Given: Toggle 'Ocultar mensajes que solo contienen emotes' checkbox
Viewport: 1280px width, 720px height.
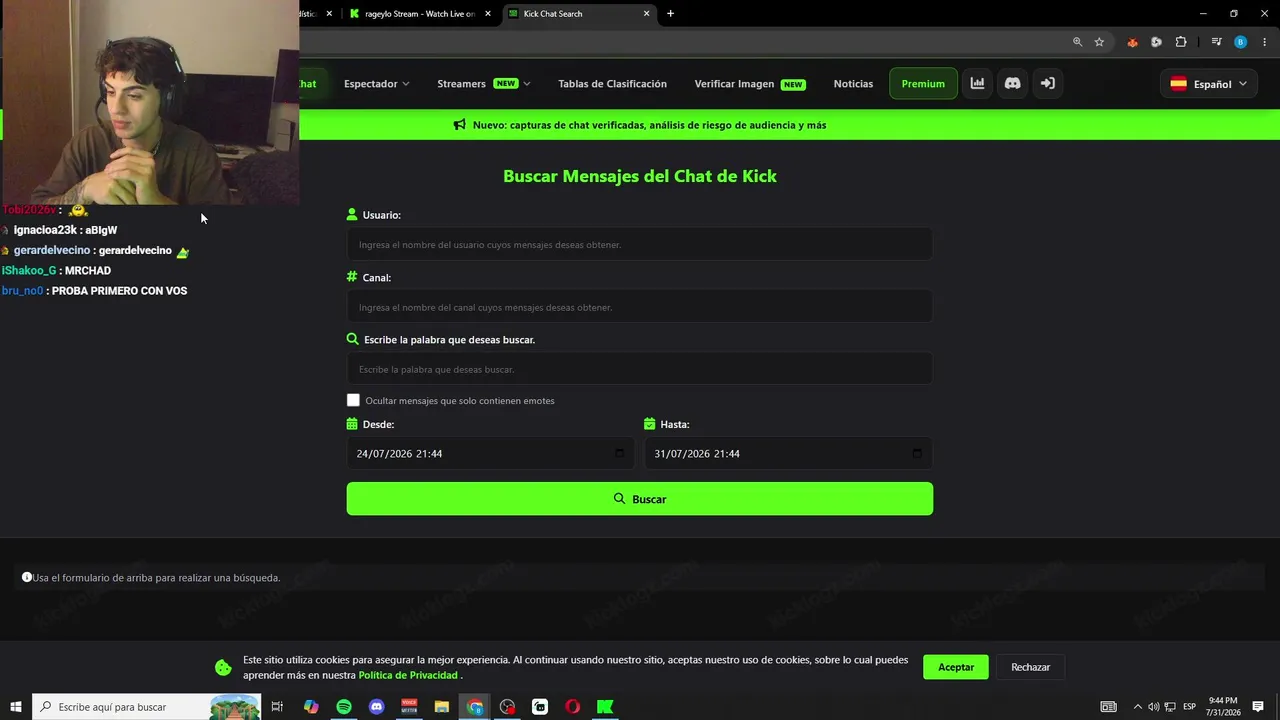Looking at the screenshot, I should pos(353,400).
